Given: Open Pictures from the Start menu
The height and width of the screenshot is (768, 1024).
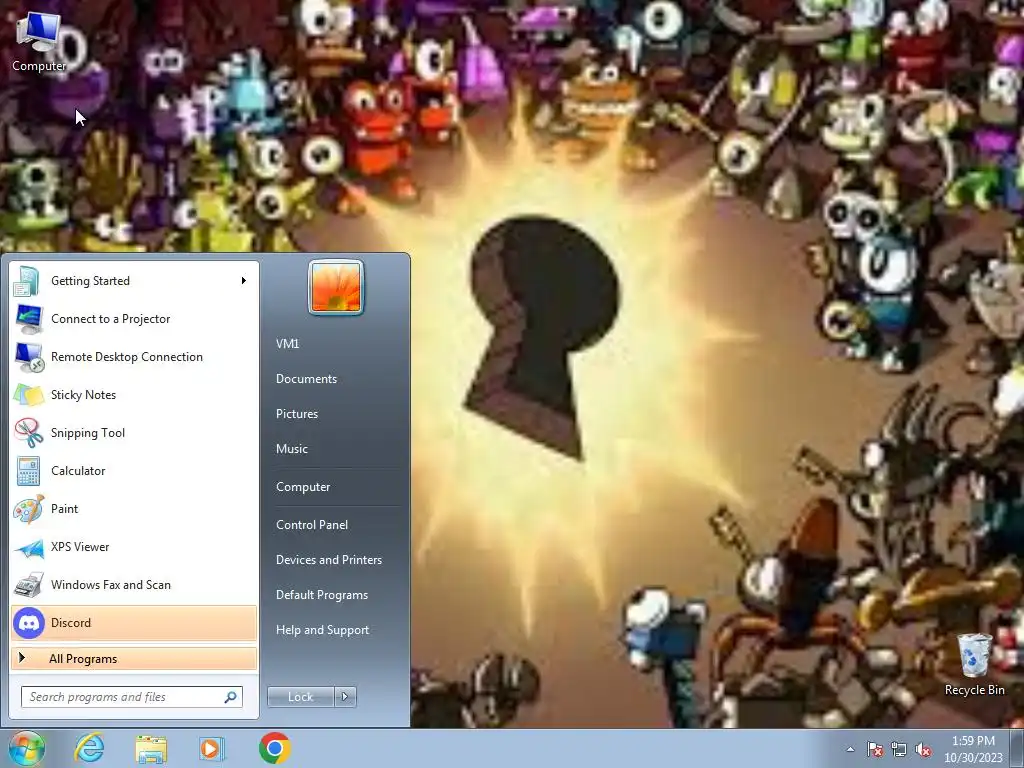Looking at the screenshot, I should coord(296,414).
